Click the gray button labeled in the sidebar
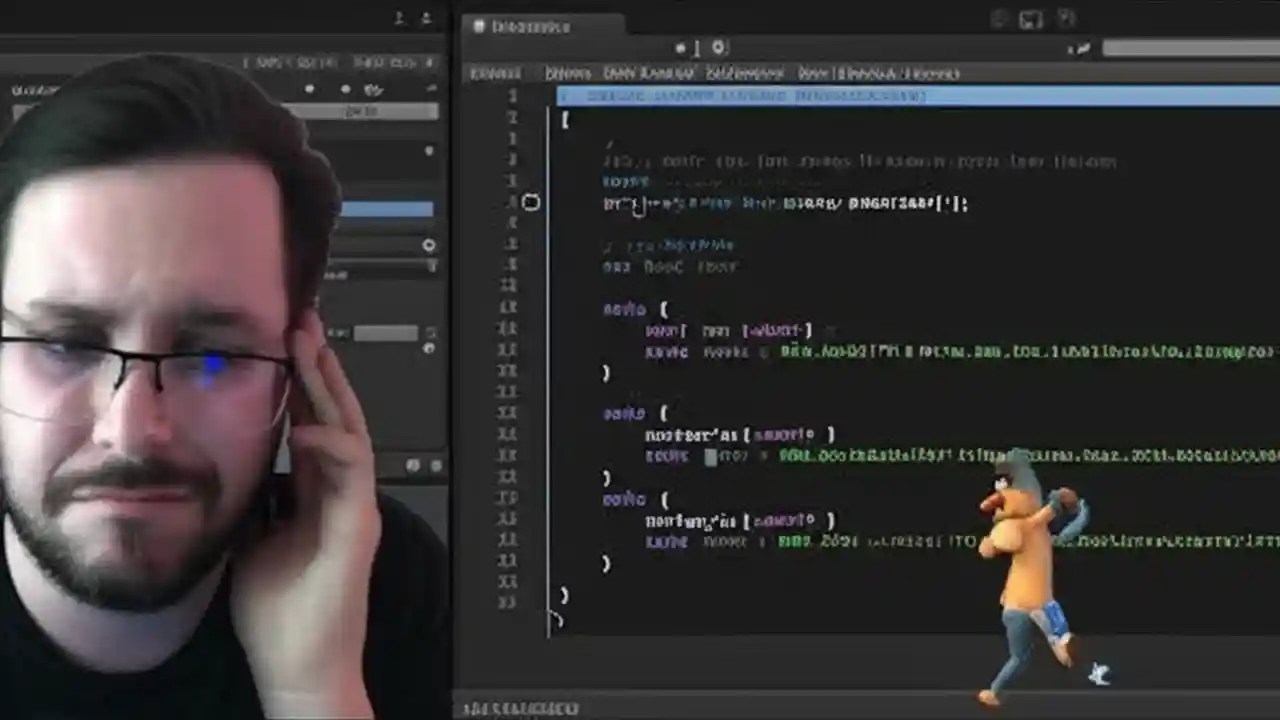Screen dimensions: 1280x720 (x=358, y=112)
